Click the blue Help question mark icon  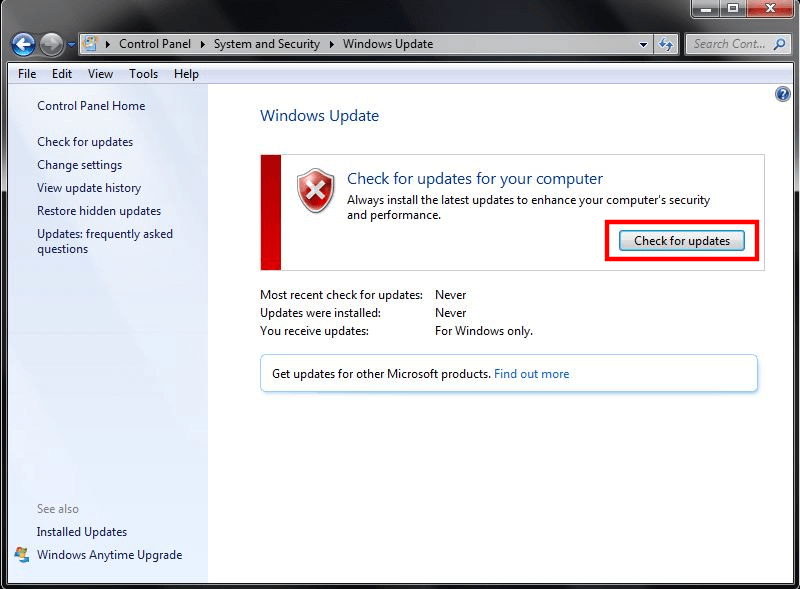782,94
